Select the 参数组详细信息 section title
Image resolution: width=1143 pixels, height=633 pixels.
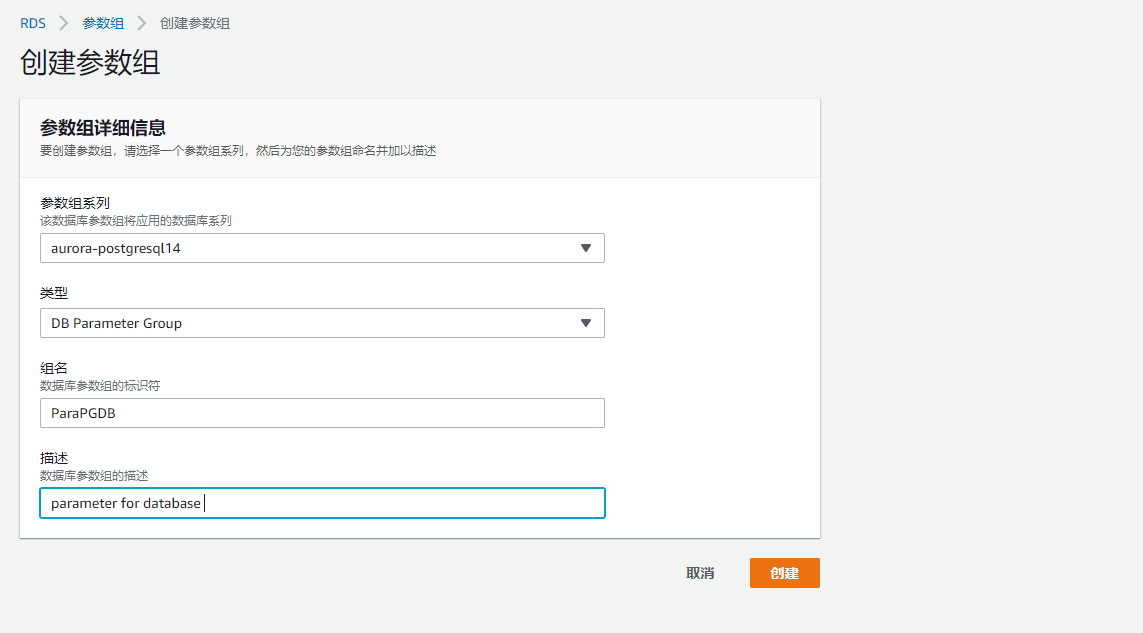click(102, 128)
